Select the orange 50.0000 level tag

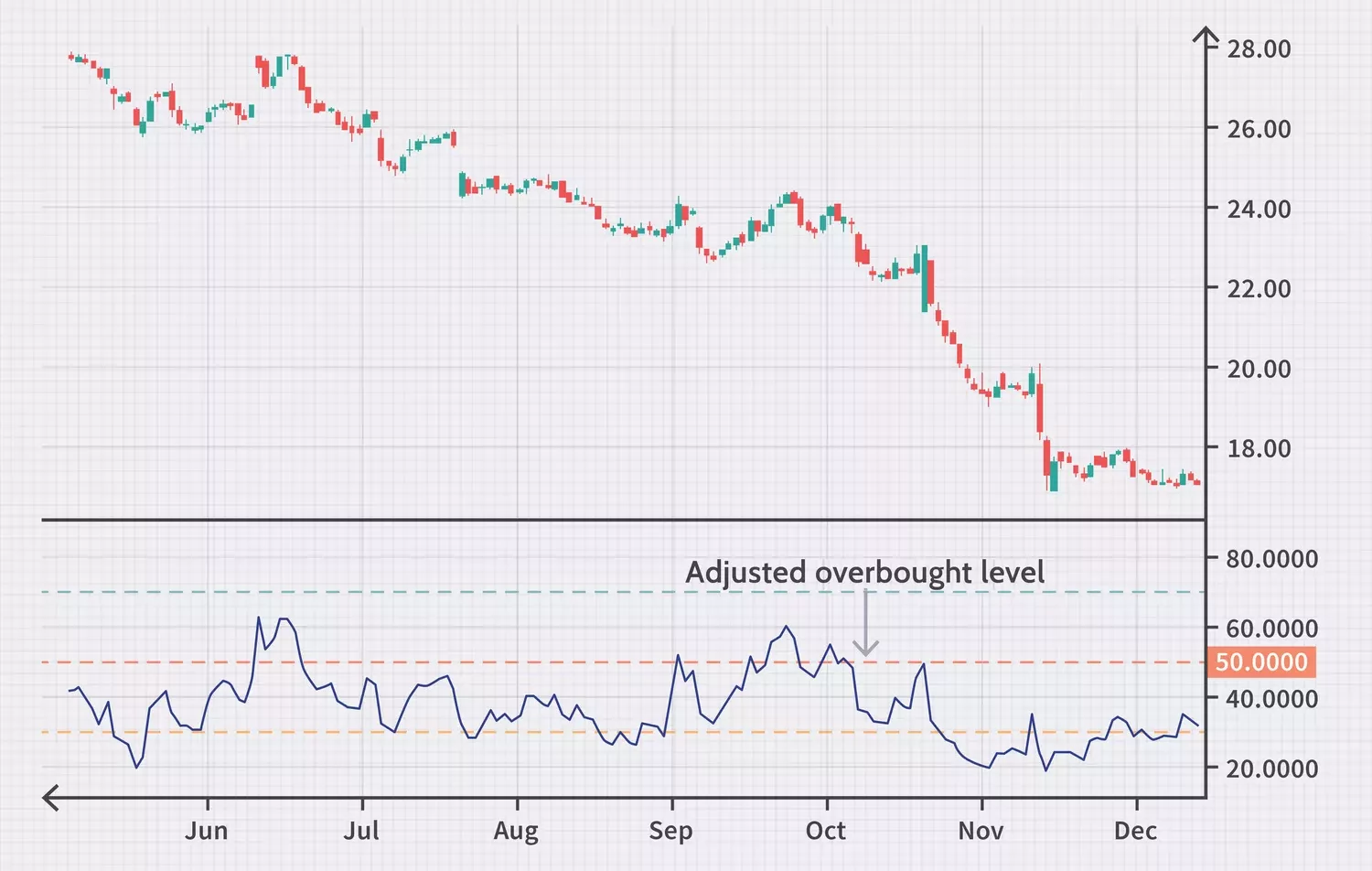(1261, 662)
